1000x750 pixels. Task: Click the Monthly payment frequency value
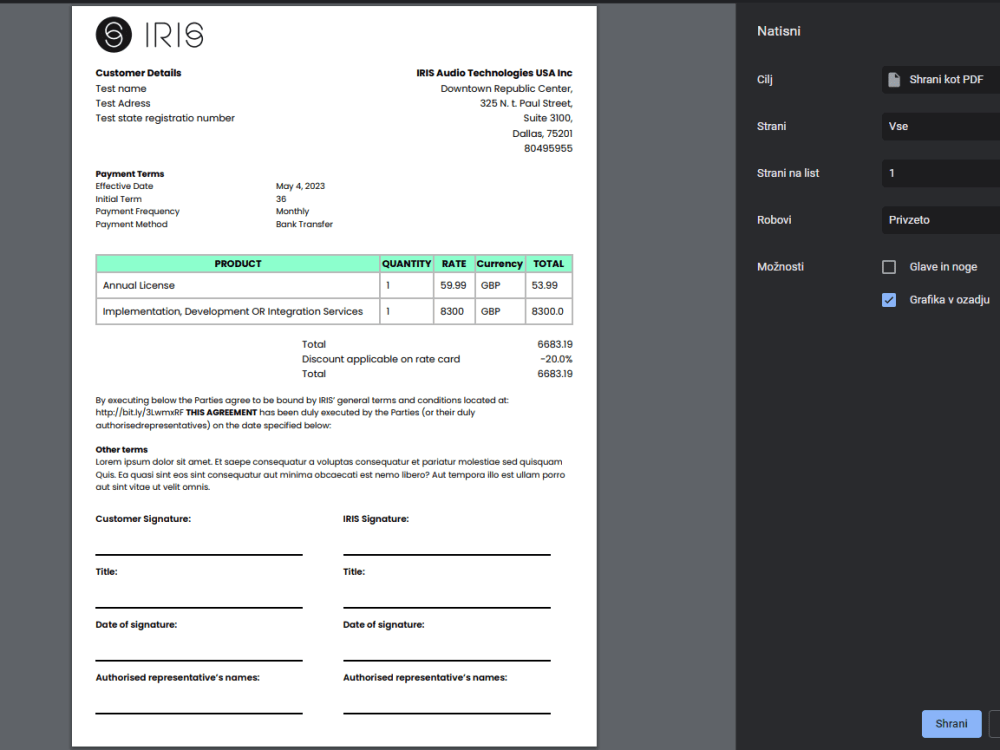292,211
